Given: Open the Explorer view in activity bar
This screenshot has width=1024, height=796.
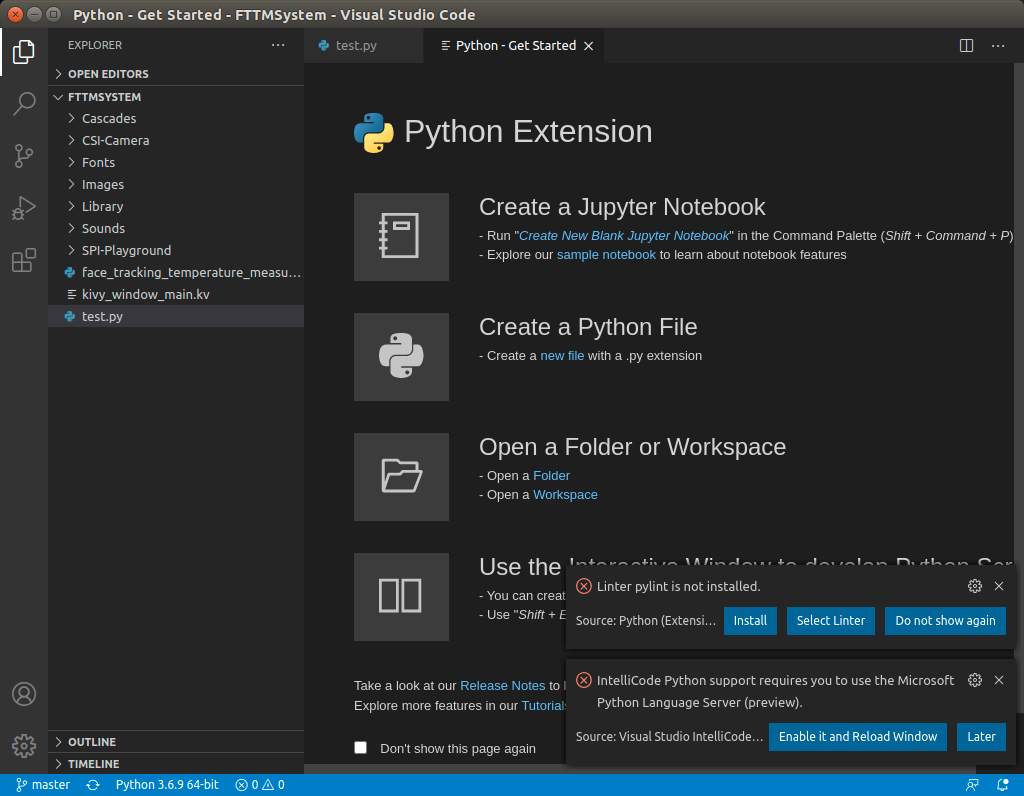Looking at the screenshot, I should pos(24,52).
